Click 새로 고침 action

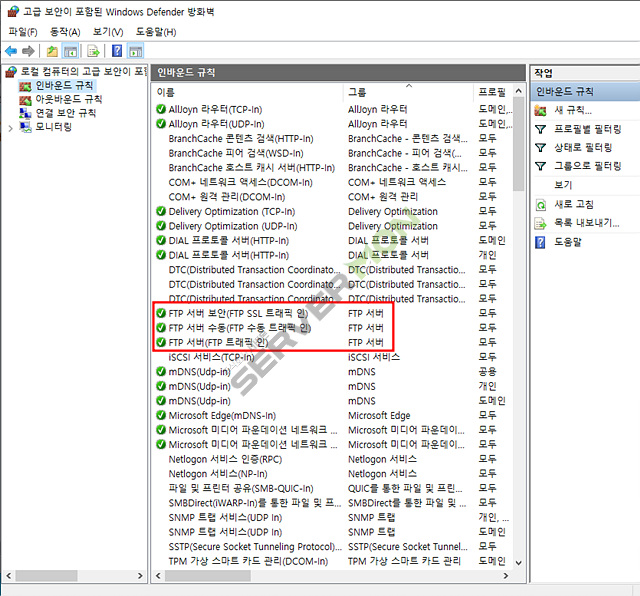(x=574, y=204)
